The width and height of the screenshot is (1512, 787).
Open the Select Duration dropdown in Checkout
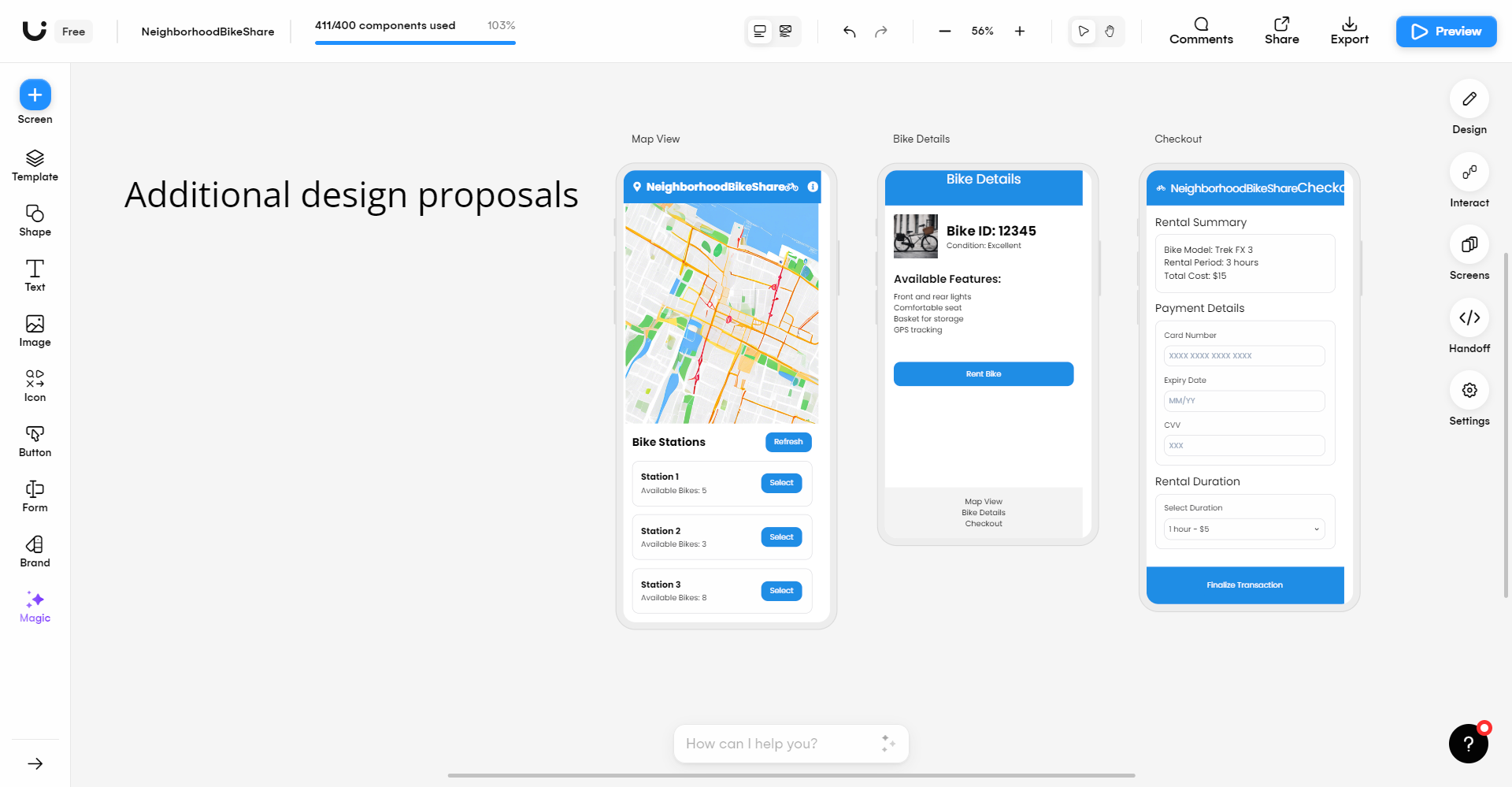[x=1243, y=529]
